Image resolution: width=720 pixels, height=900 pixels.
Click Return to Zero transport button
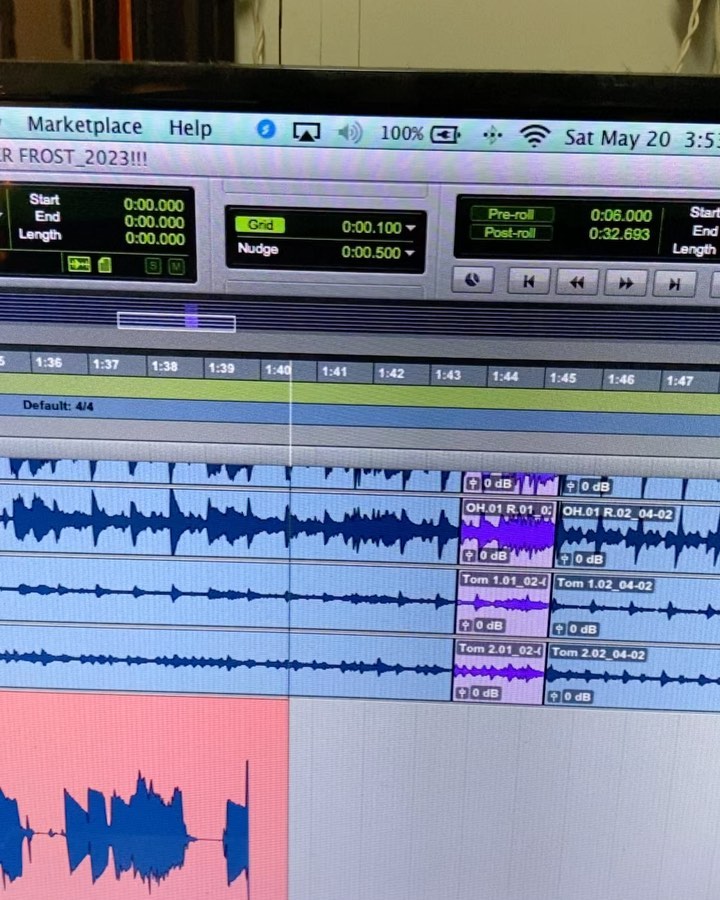pos(529,281)
